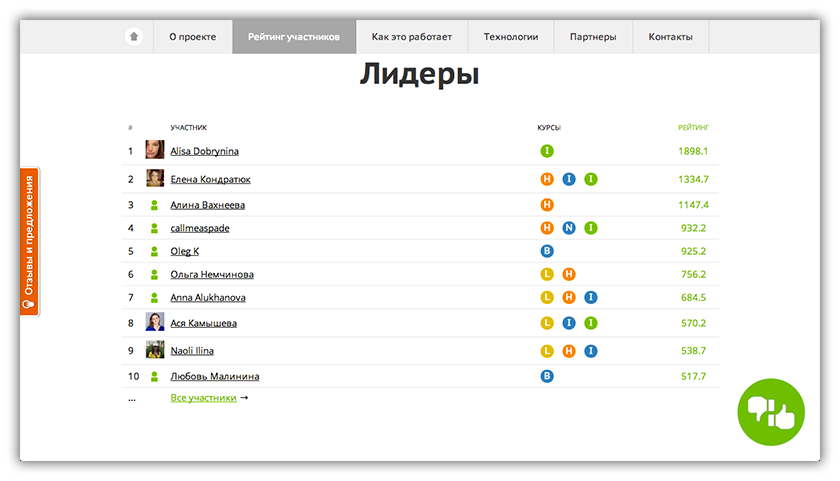Open Alisa Dobrynina's profile link
Screen dimensions: 840x481
(x=205, y=151)
